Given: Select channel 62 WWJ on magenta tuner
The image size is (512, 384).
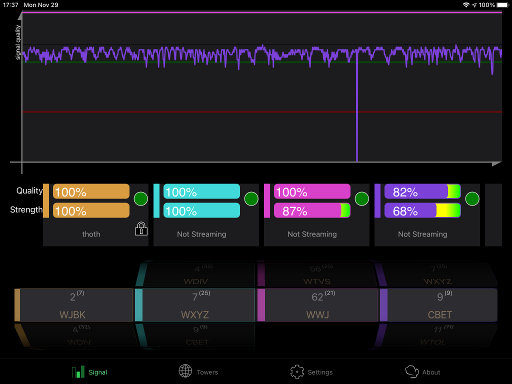Looking at the screenshot, I should [x=317, y=305].
